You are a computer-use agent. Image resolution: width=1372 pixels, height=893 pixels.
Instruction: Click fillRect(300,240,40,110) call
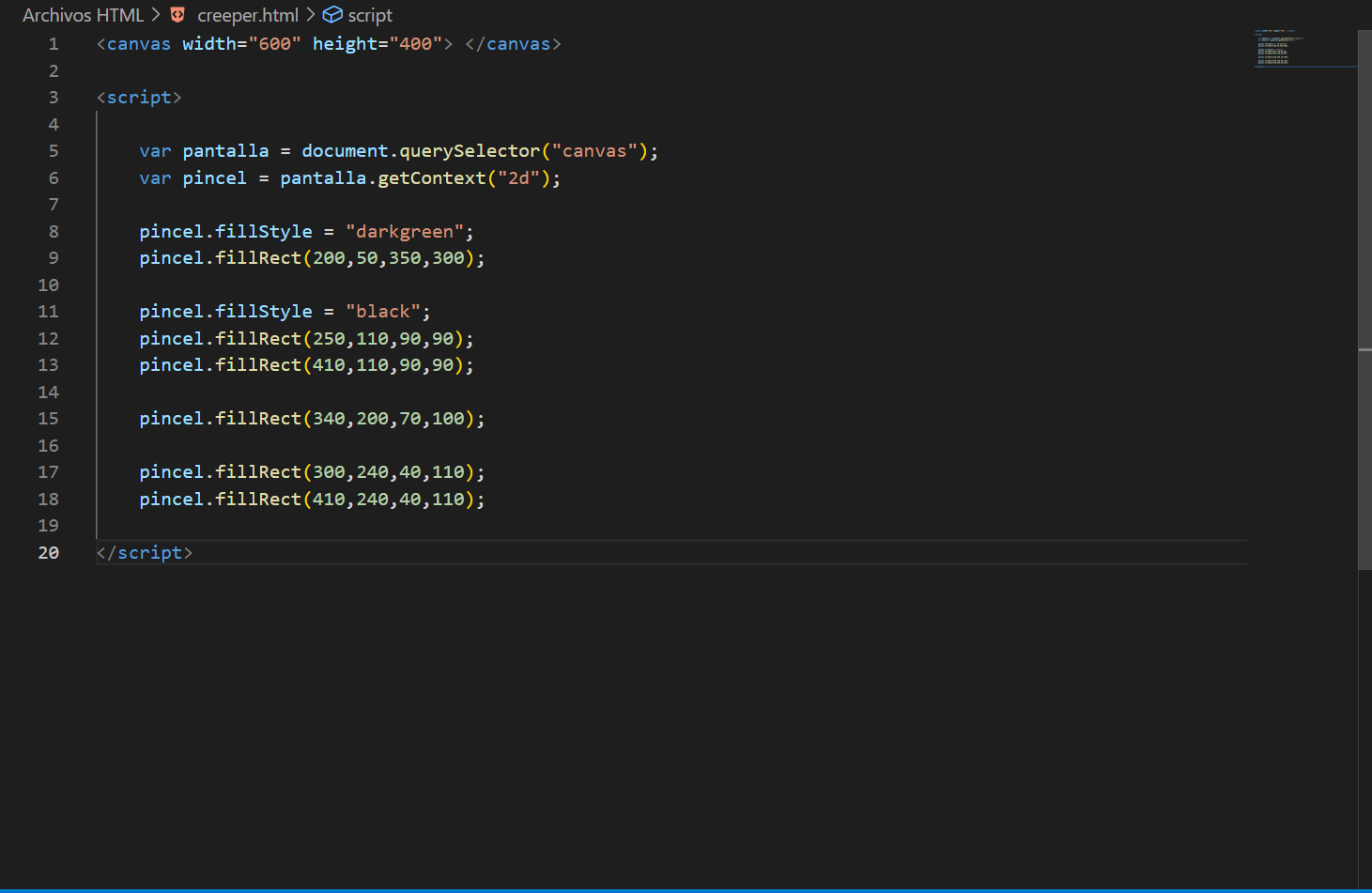point(346,472)
